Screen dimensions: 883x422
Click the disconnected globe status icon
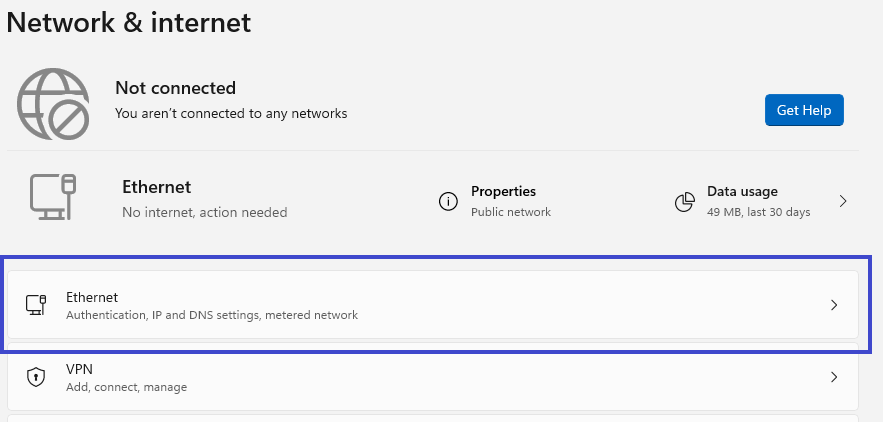coord(52,103)
